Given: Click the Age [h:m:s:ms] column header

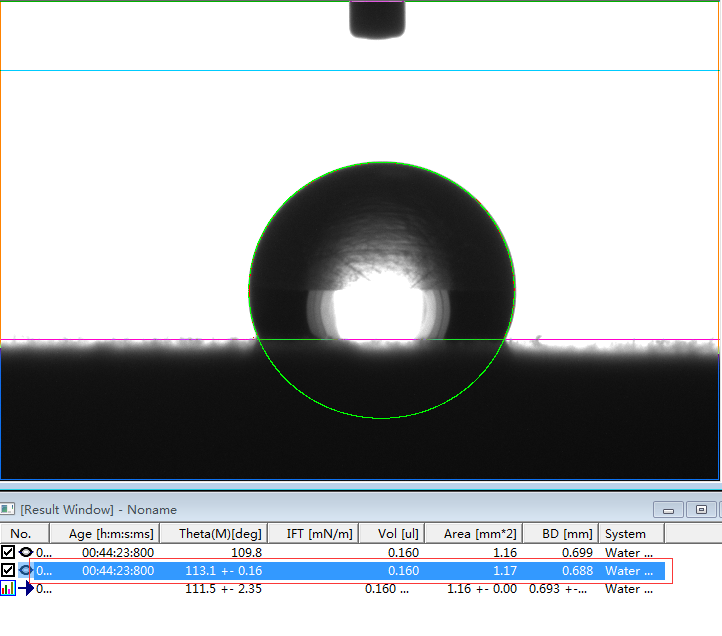Looking at the screenshot, I should pos(111,534).
